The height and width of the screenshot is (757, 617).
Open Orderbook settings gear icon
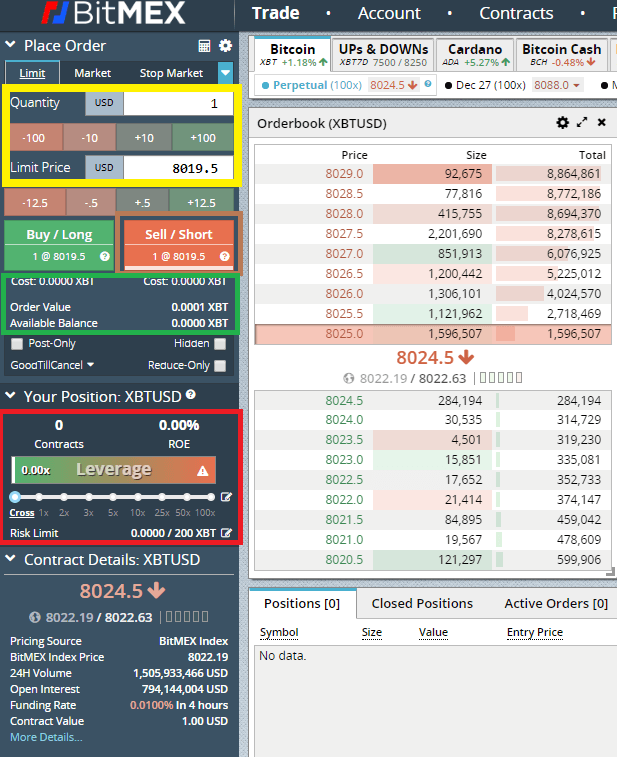[x=562, y=123]
